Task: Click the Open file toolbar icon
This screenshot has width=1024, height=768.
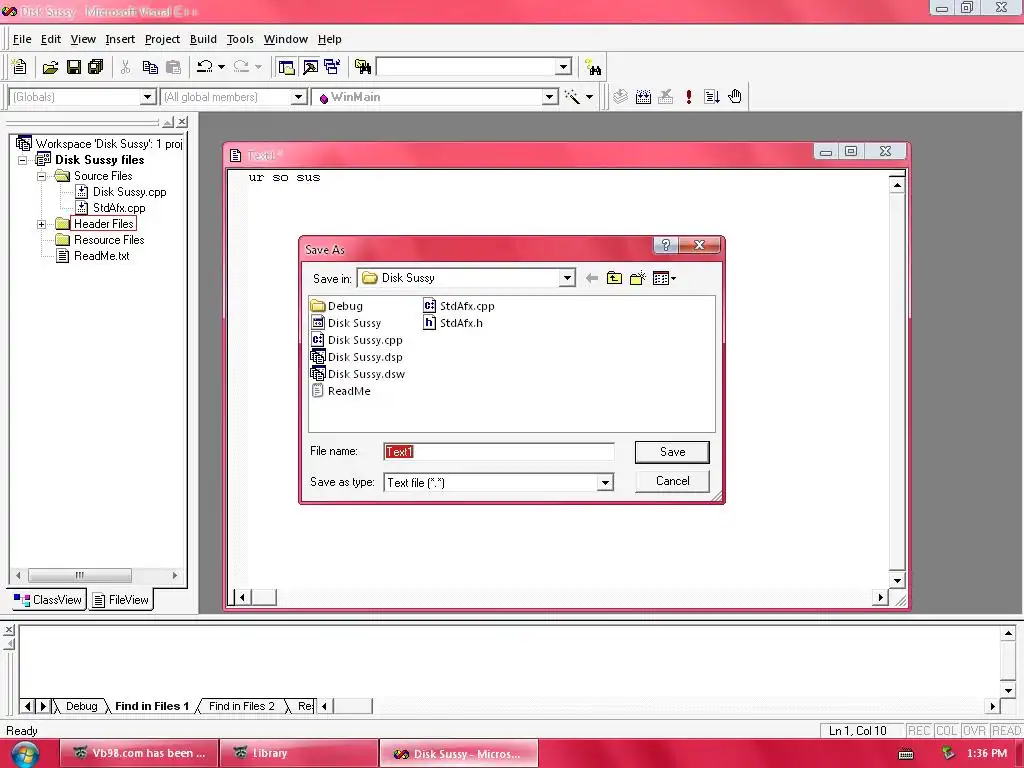Action: tap(50, 67)
